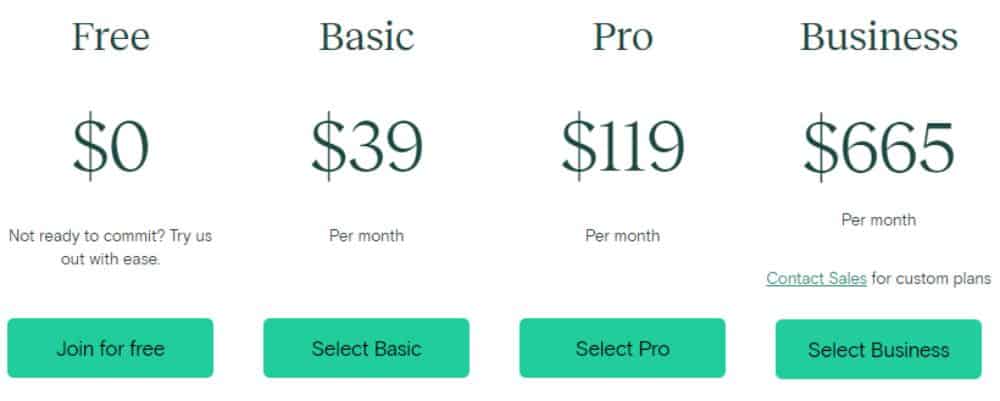Click 'Per month' under the Basic price
Viewport: 1000px width, 401px height.
[x=366, y=236]
